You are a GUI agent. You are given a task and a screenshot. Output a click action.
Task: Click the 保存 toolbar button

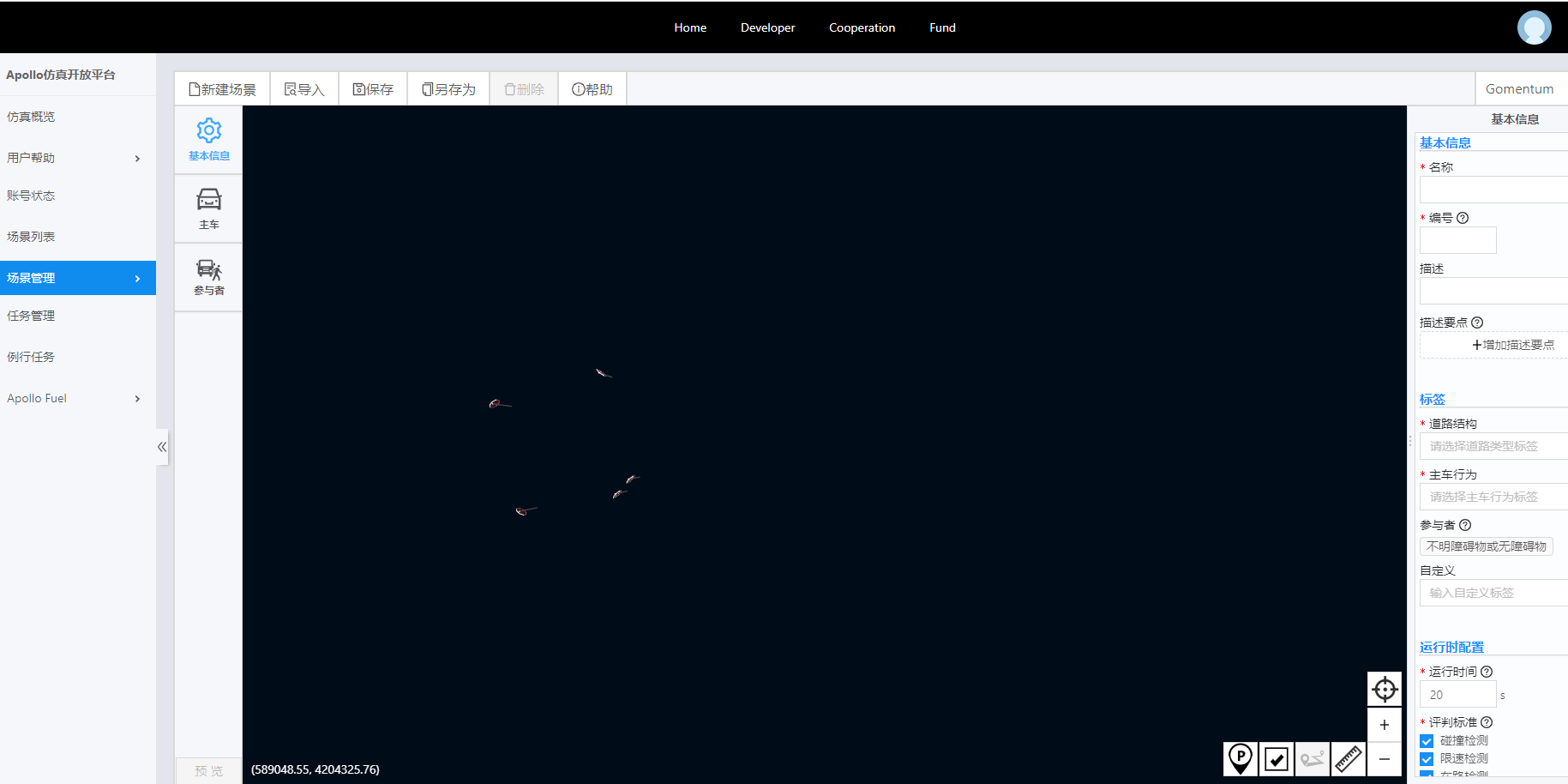click(x=372, y=87)
